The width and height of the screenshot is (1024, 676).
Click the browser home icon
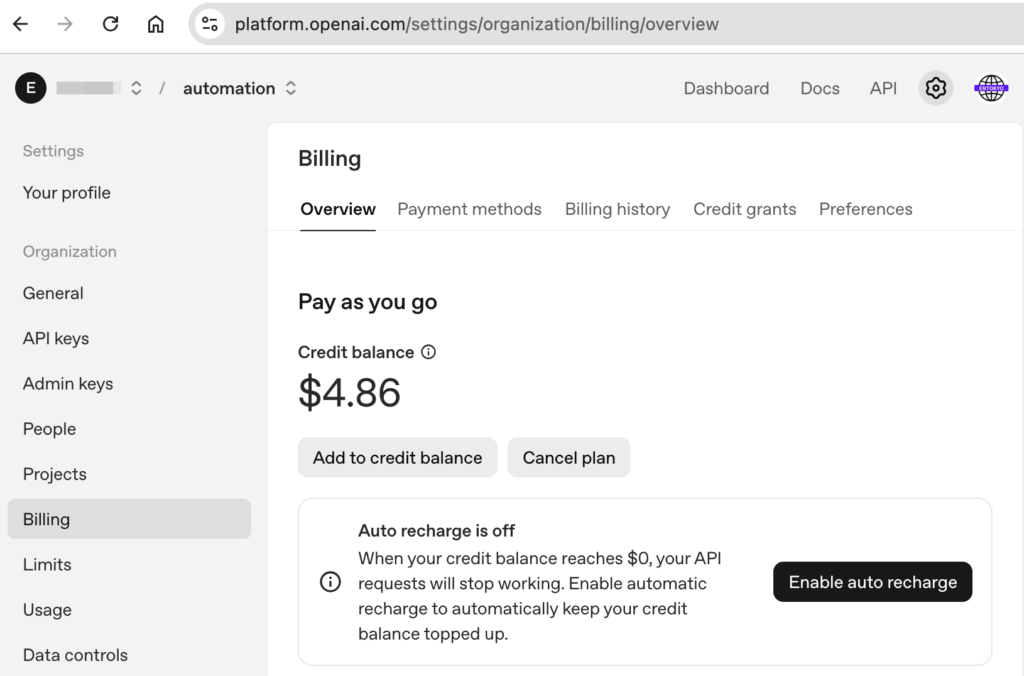156,24
